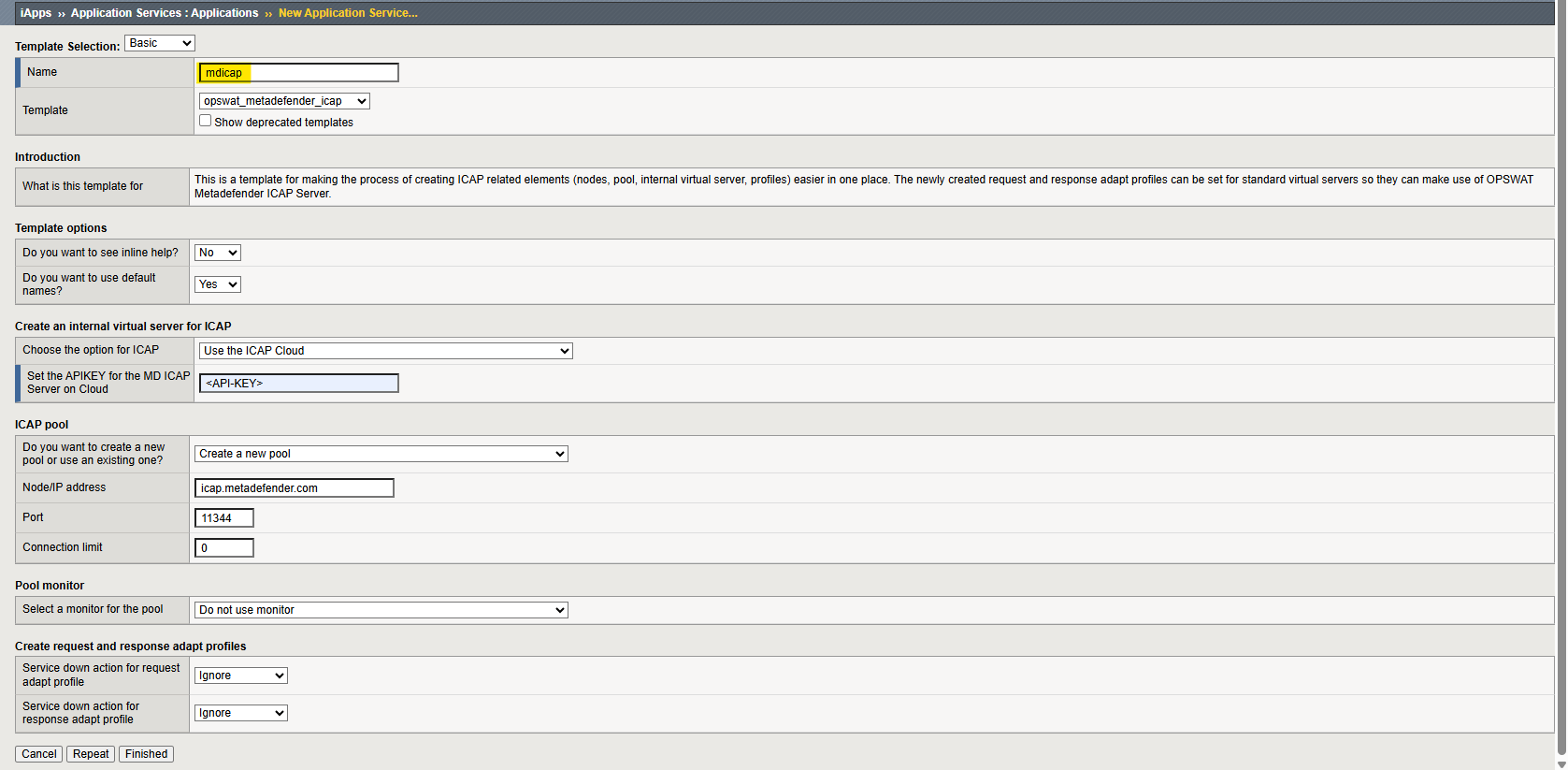Click the Introduction section heading
1568x770 pixels.
tap(48, 157)
